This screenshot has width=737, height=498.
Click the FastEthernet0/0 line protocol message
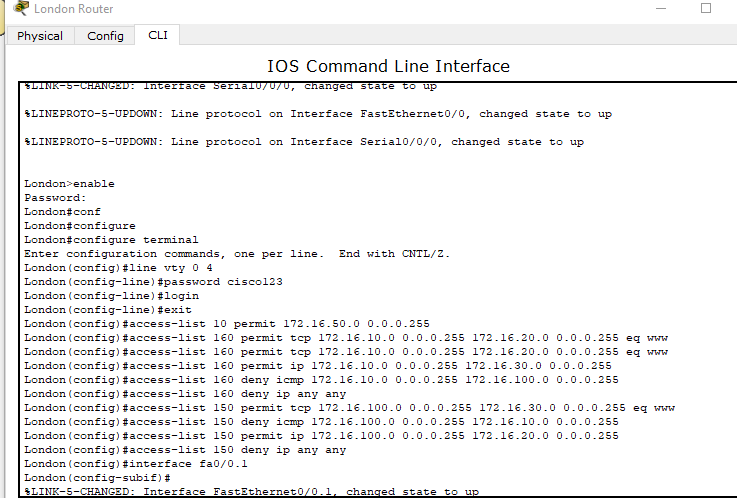[318, 114]
